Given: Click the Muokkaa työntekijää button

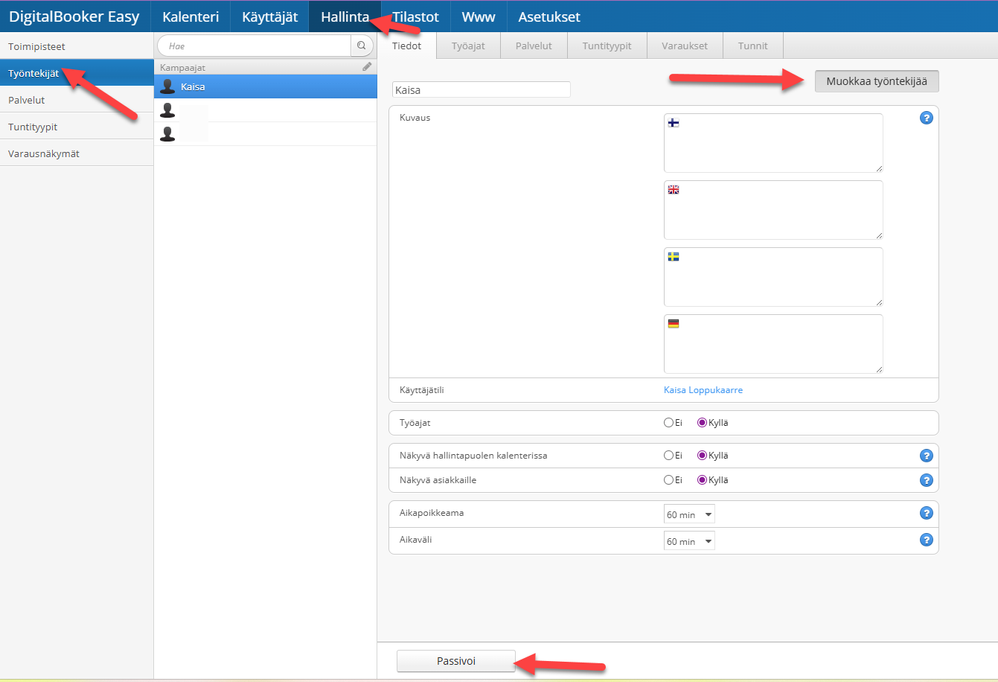Looking at the screenshot, I should 876,81.
